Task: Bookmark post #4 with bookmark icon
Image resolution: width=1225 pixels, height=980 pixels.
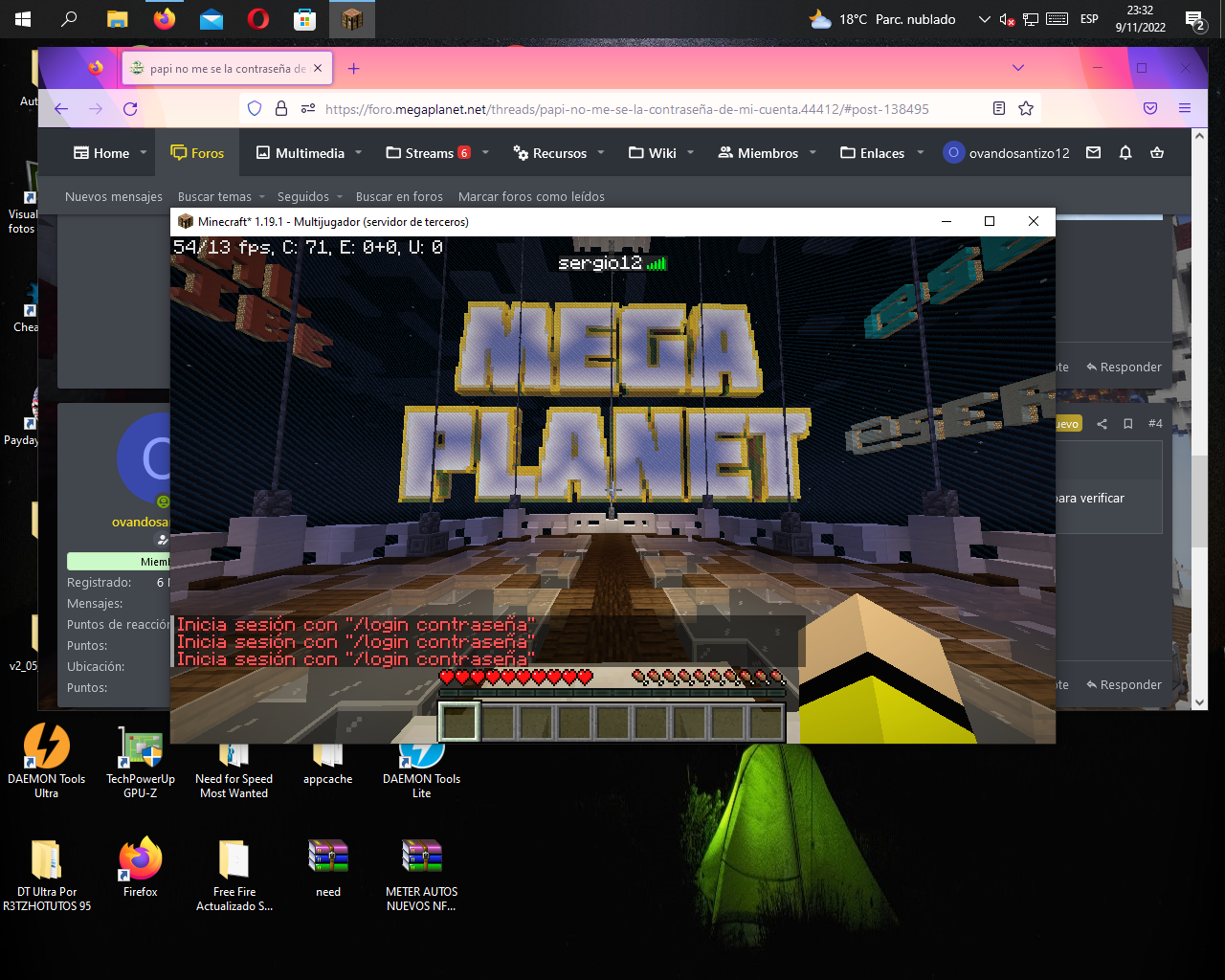Action: click(x=1128, y=424)
